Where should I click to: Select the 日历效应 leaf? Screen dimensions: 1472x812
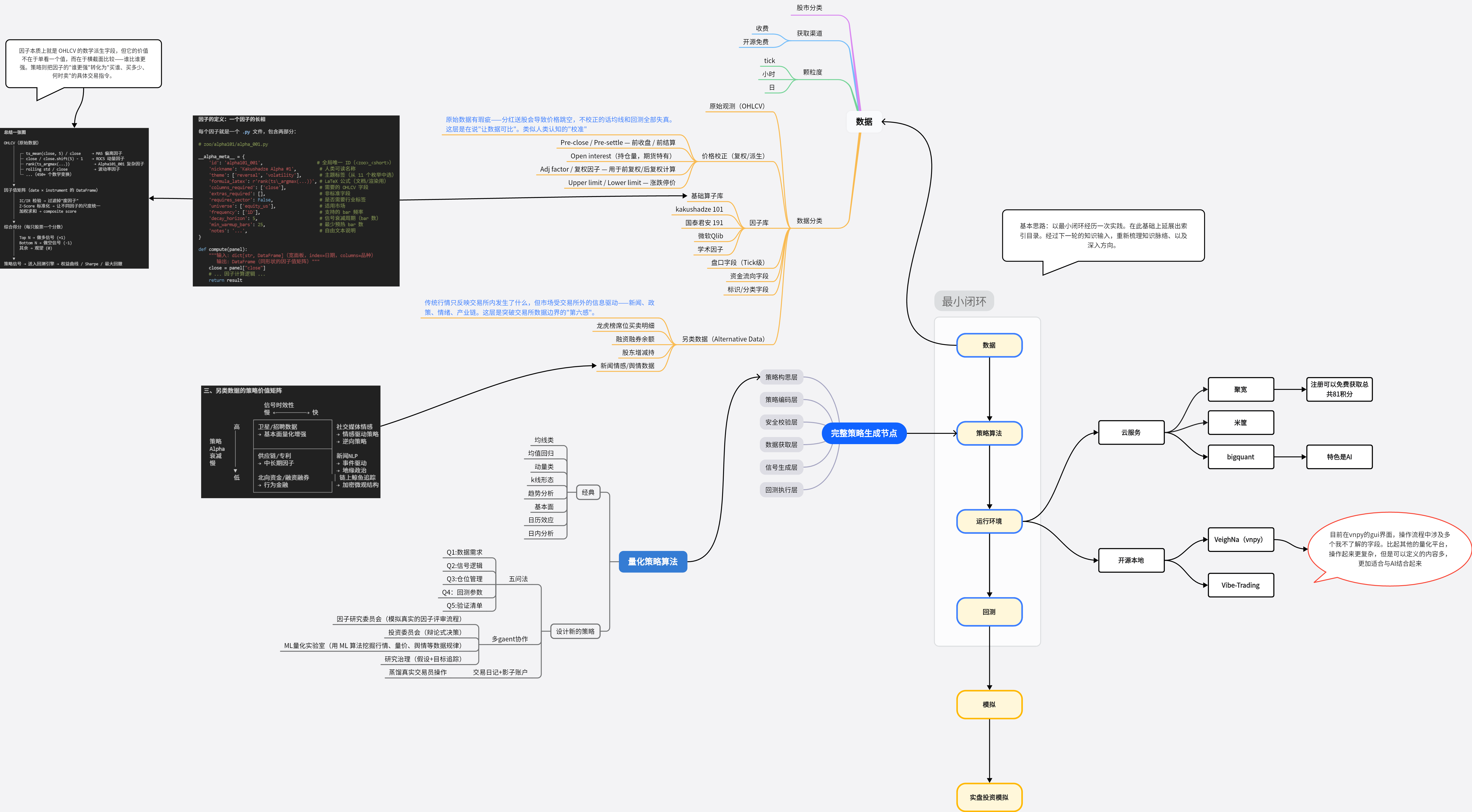pos(540,520)
